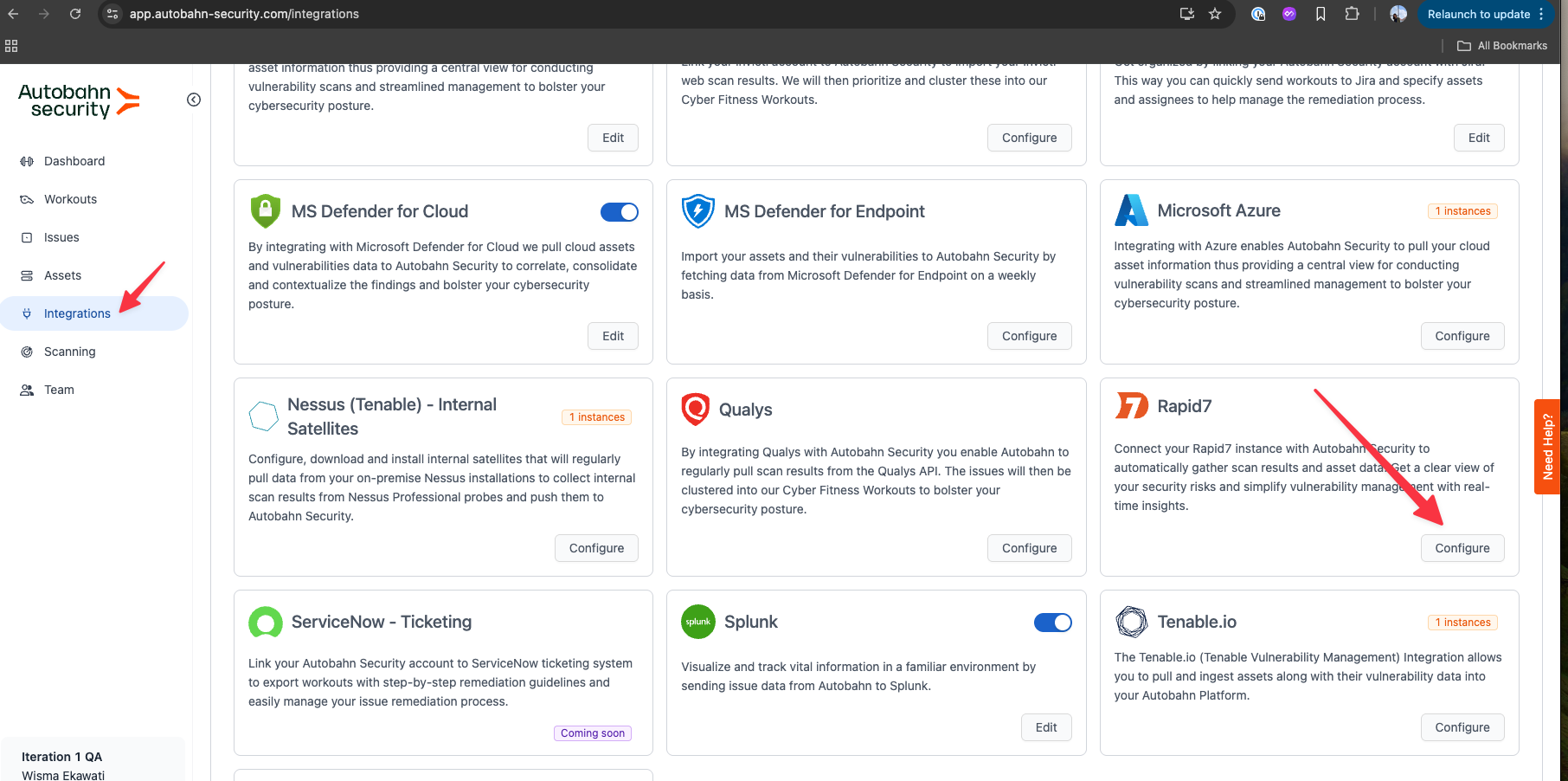Click the Autobahn Security logo
This screenshot has height=781, width=1568.
79,100
